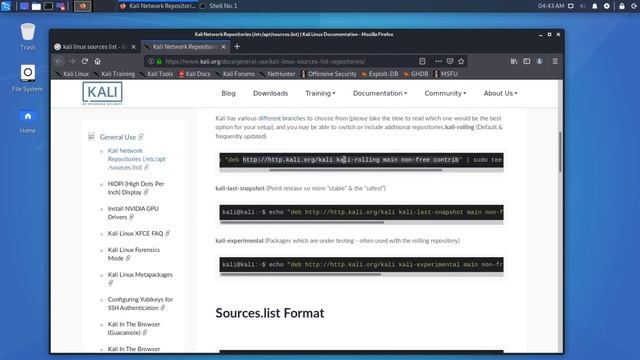Open Kali Linux Forensics Mode sidebar link

pos(133,254)
